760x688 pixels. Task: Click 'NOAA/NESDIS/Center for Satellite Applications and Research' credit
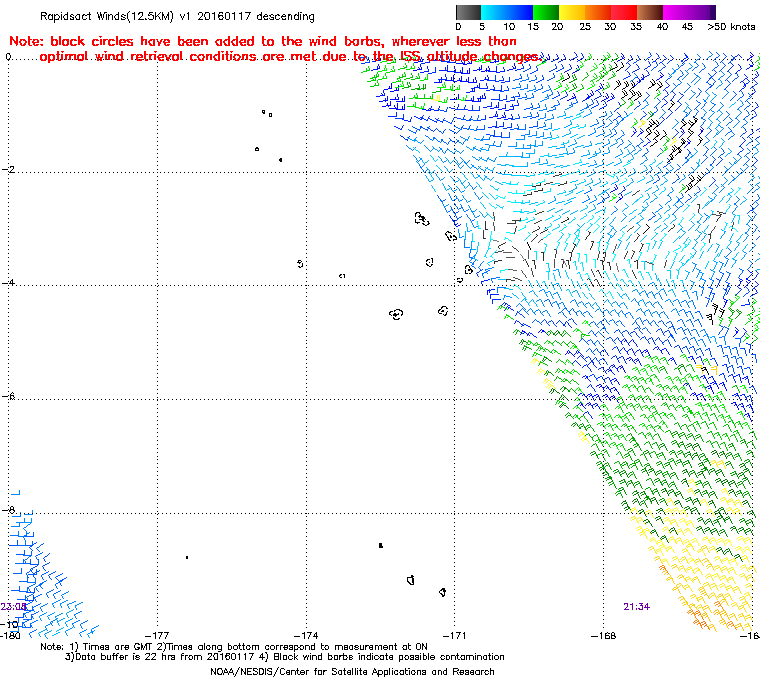tap(352, 672)
